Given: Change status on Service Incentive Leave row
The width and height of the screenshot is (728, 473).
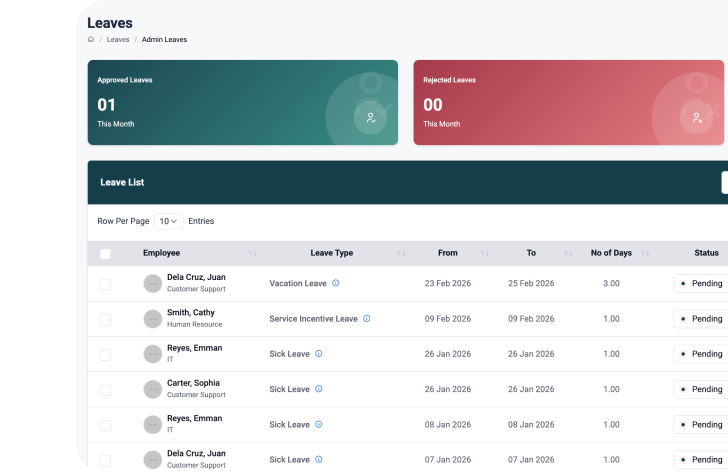Looking at the screenshot, I should (x=702, y=319).
